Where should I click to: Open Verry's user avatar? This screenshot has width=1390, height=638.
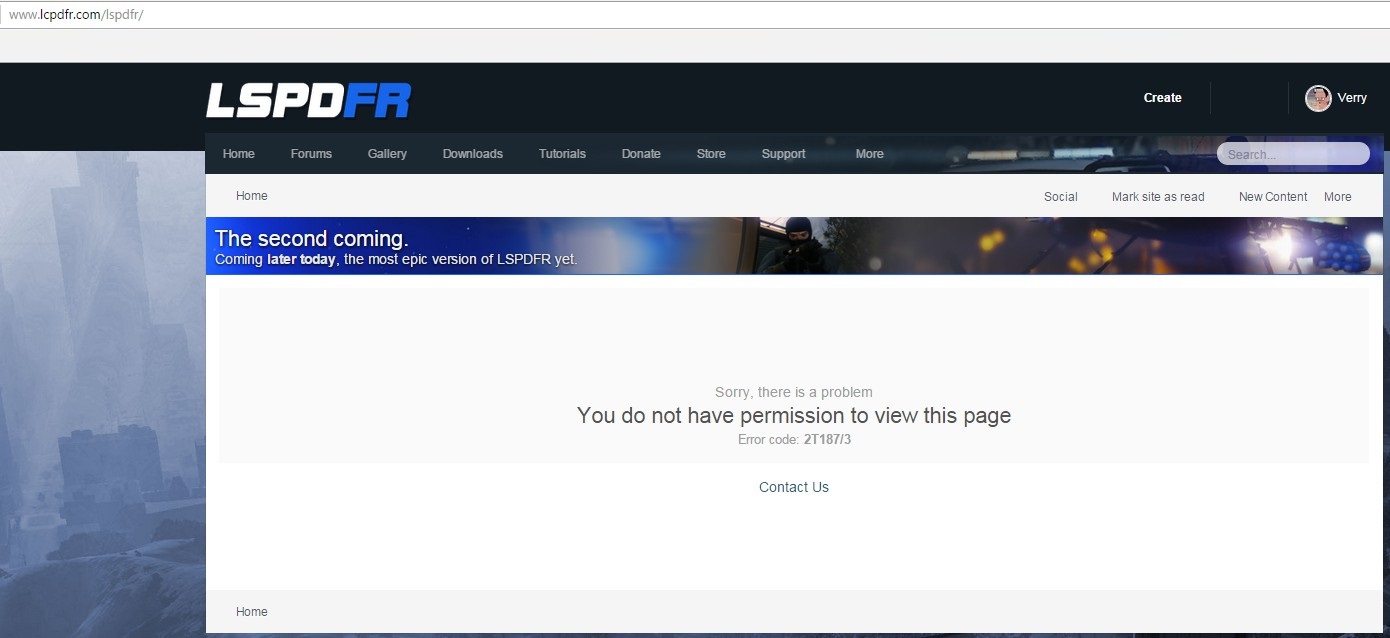[1318, 98]
